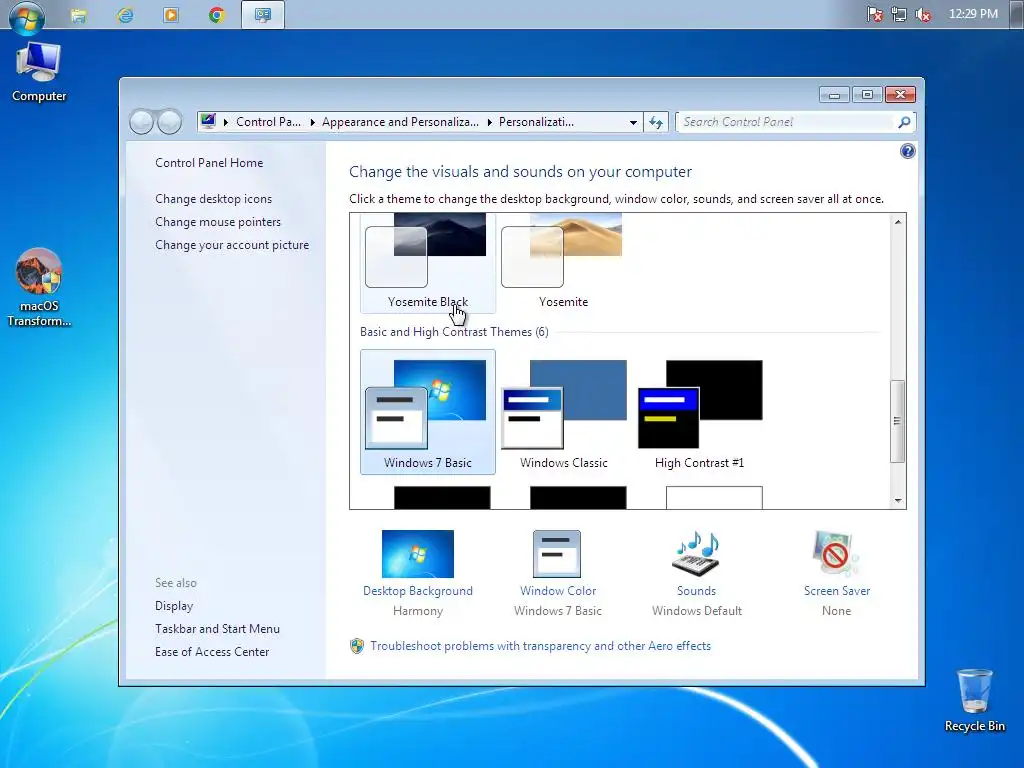Show the clock reading 12:29 PM
Viewport: 1024px width, 768px height.
click(973, 14)
